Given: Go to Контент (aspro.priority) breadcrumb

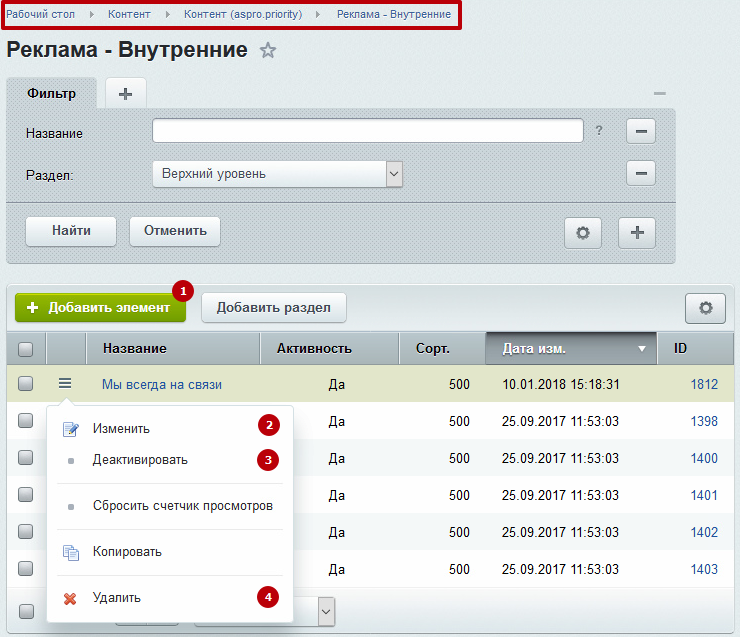Looking at the screenshot, I should pos(243,14).
